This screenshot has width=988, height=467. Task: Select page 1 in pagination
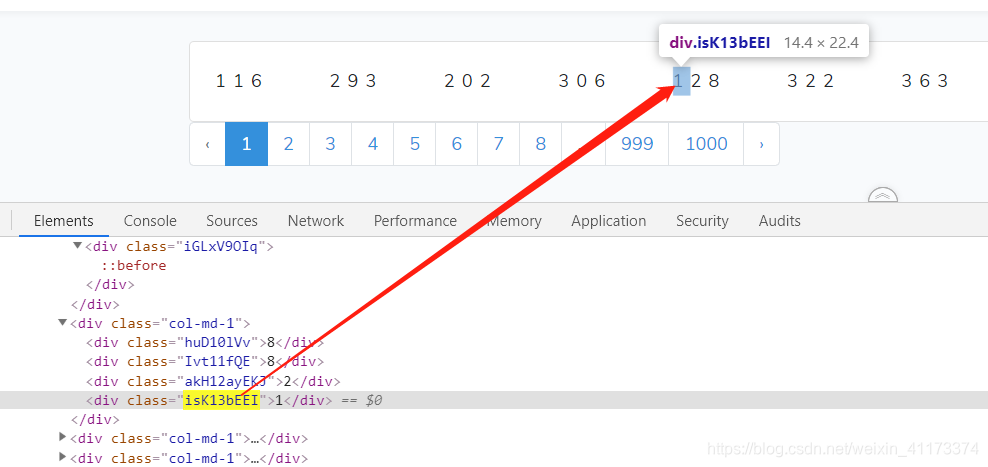coord(246,144)
